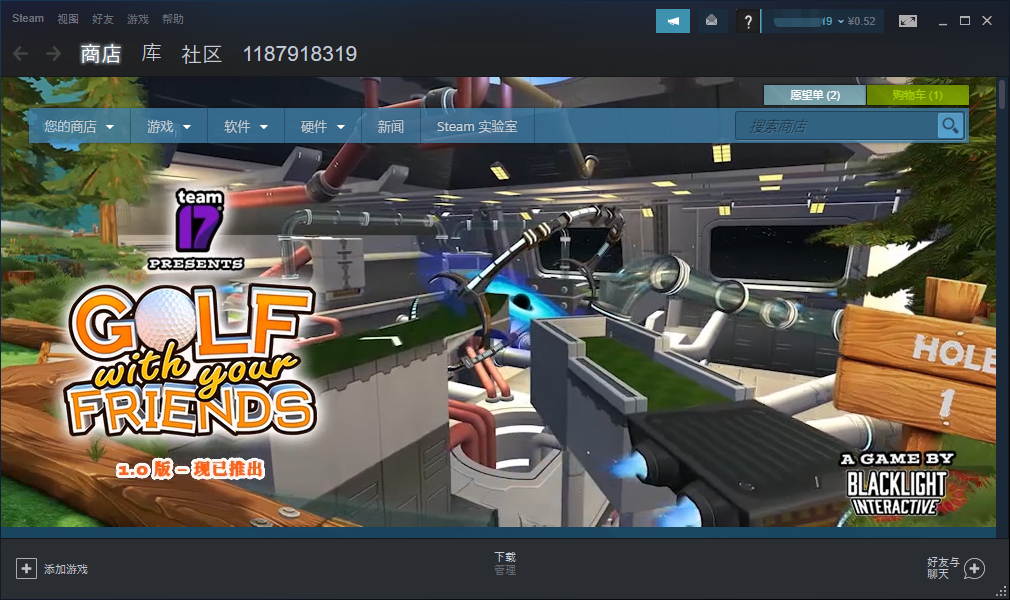Click the question mark help icon
The width and height of the screenshot is (1010, 600).
(x=747, y=21)
